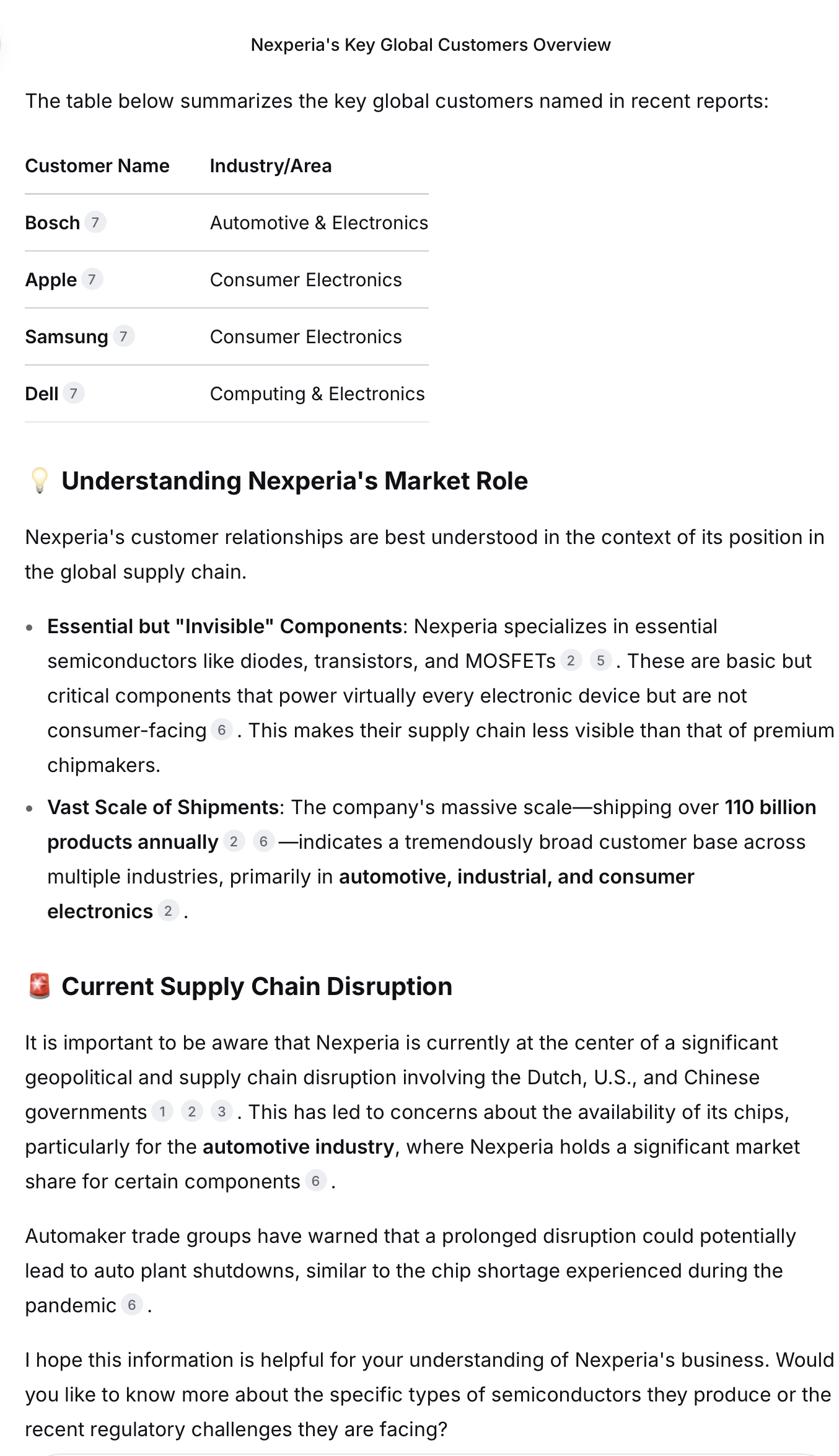
Task: Open citation 6 after 'pandemic'
Action: [131, 1305]
